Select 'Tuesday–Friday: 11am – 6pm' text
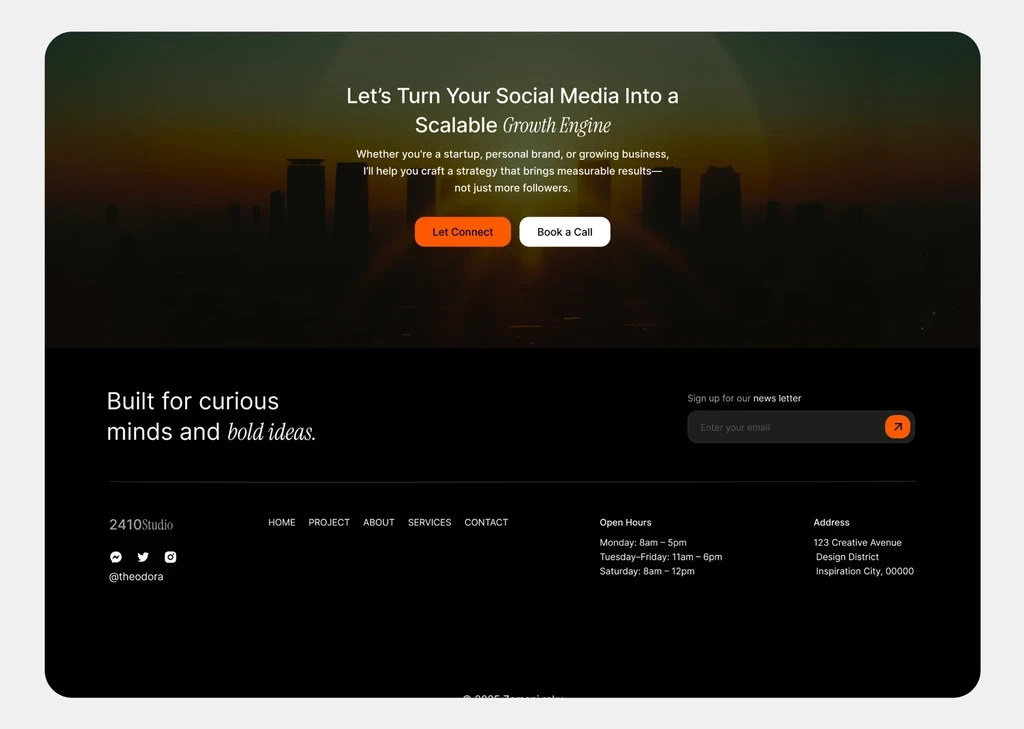This screenshot has width=1024, height=729. [x=661, y=557]
